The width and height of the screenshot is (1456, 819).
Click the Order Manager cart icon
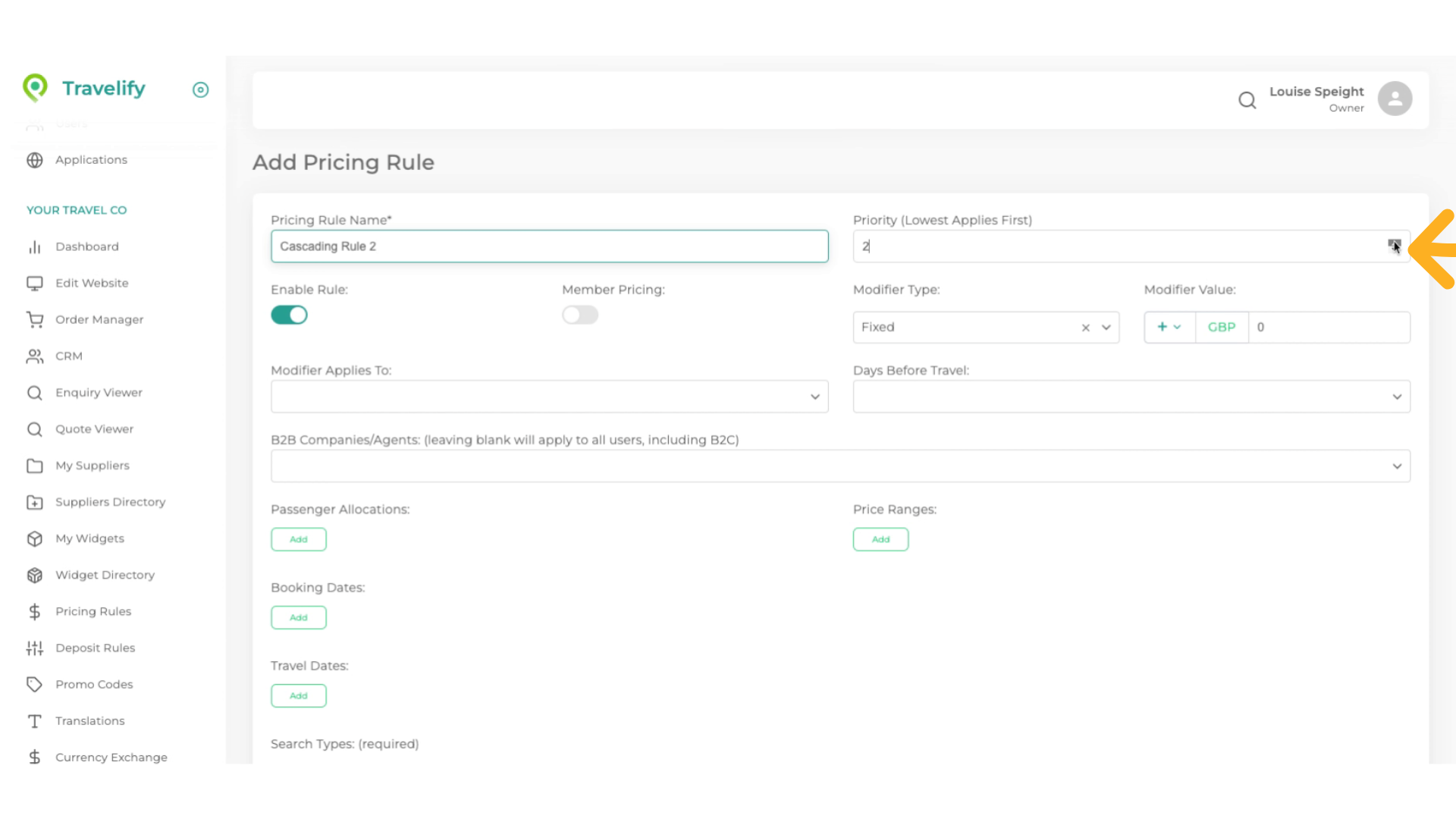(x=35, y=319)
